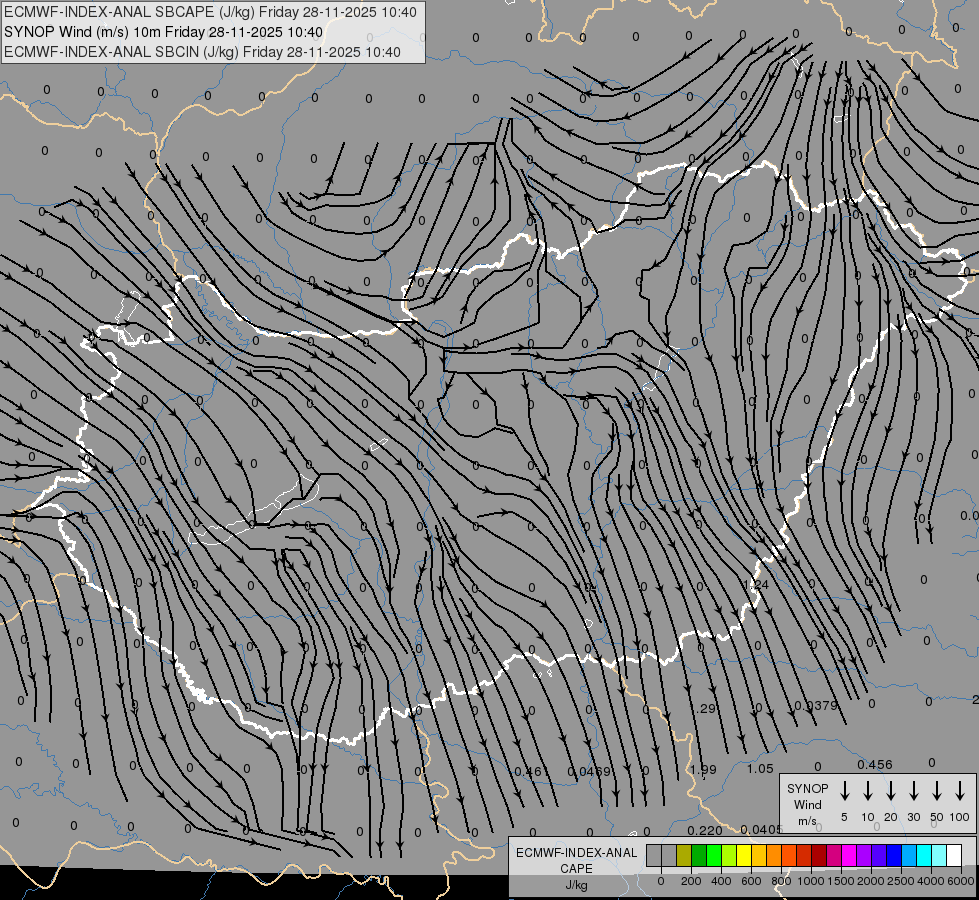Select the yellow-green swatch right of 400

pos(729,855)
